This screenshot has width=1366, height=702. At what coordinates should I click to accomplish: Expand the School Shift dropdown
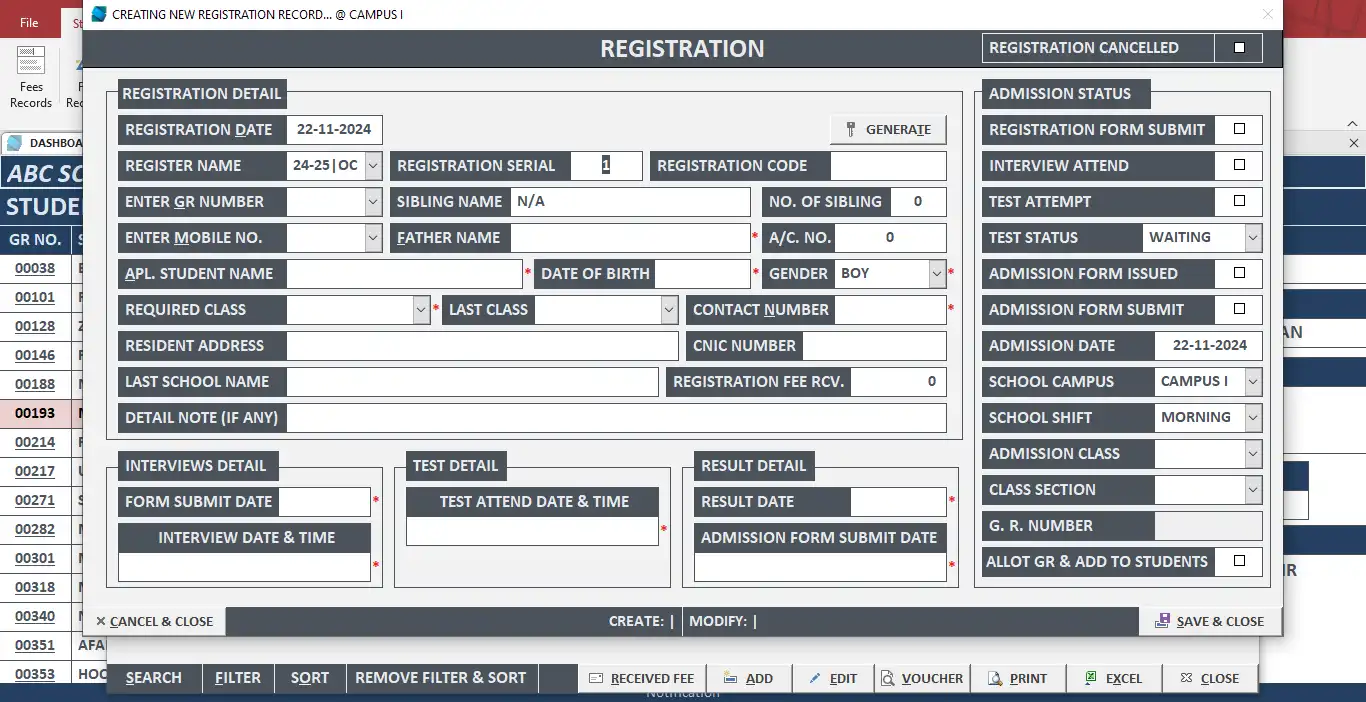[x=1251, y=417]
